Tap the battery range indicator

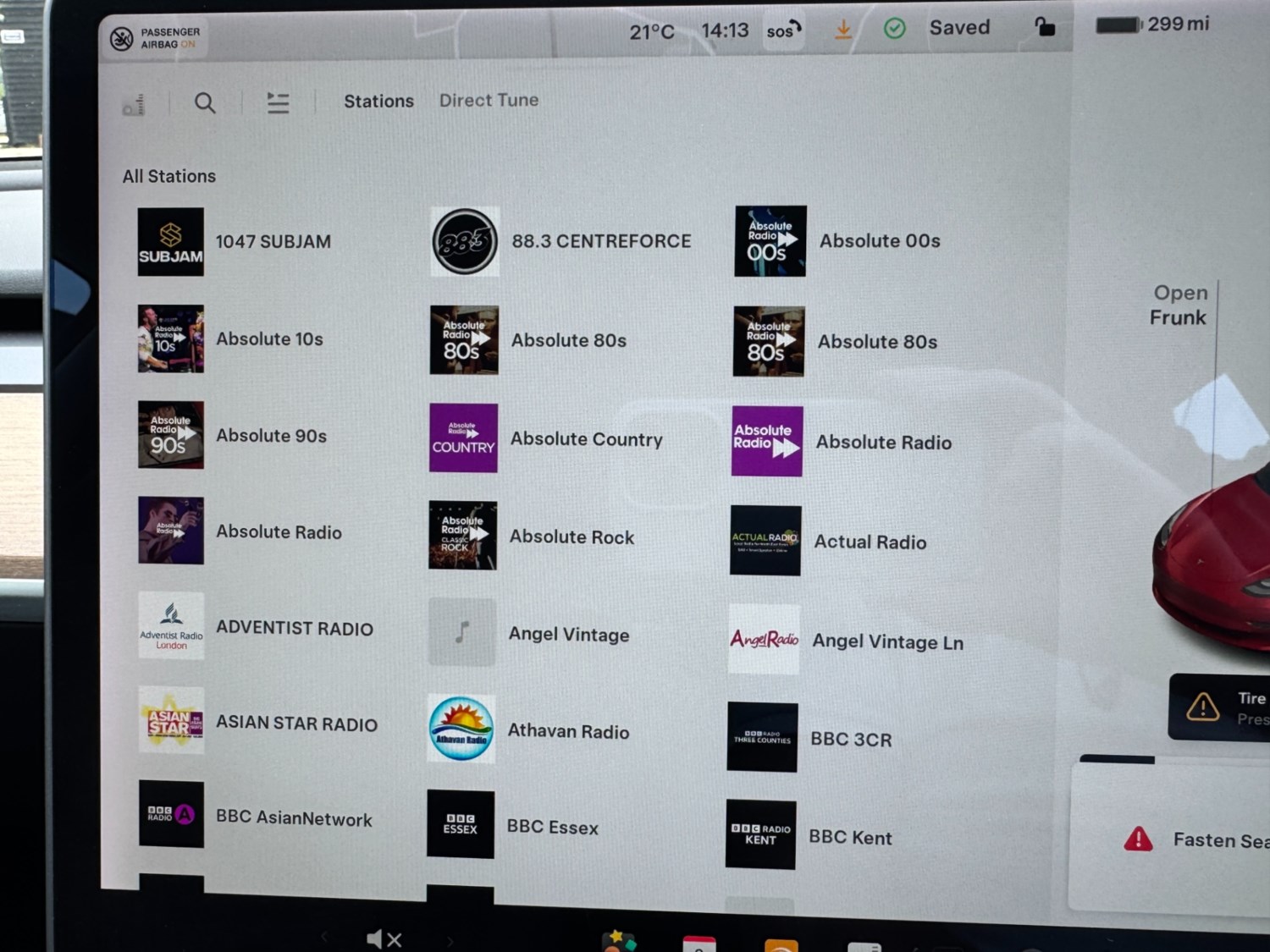pyautogui.click(x=1152, y=25)
